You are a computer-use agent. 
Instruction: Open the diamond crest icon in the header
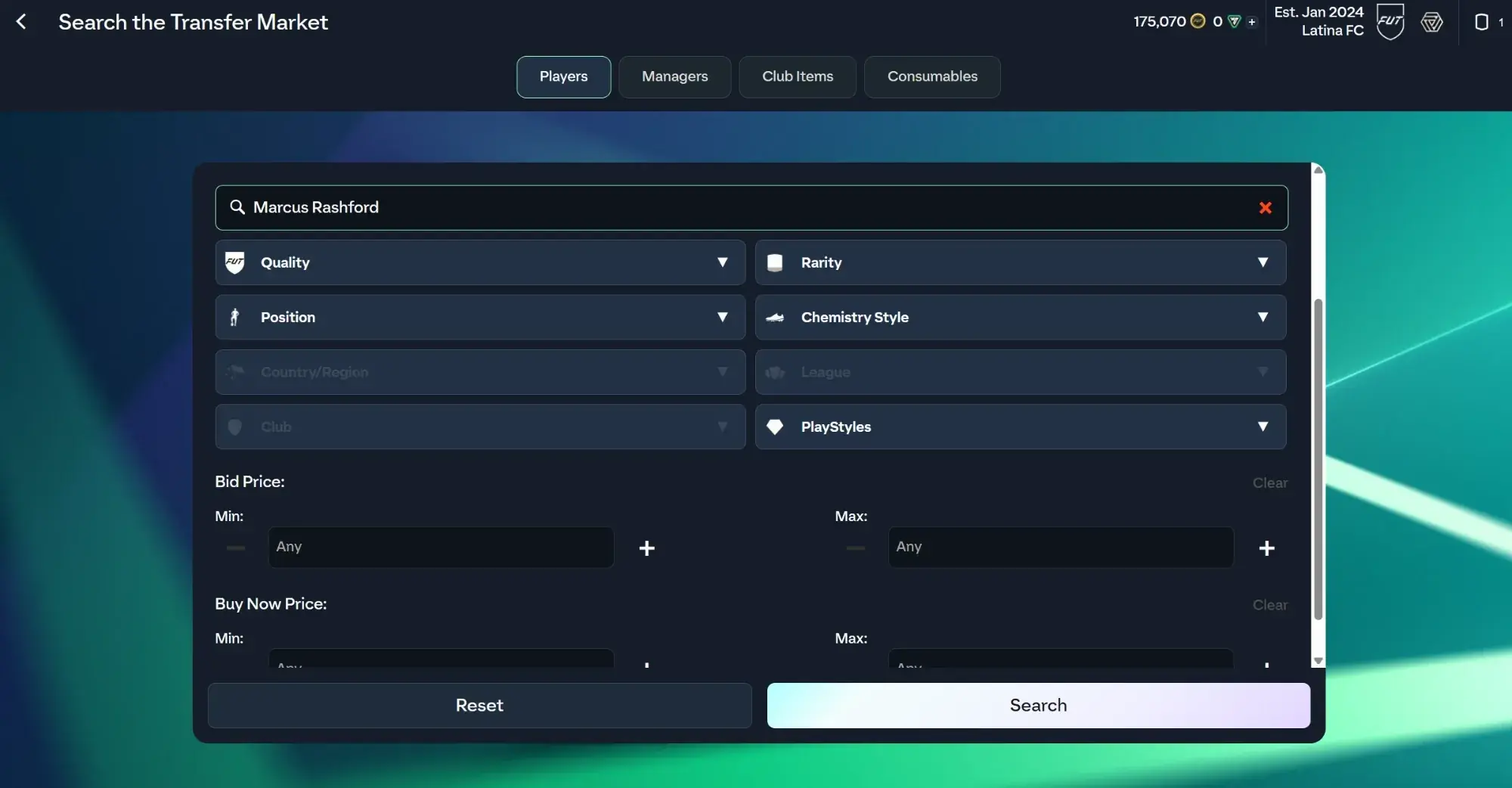pos(1432,22)
